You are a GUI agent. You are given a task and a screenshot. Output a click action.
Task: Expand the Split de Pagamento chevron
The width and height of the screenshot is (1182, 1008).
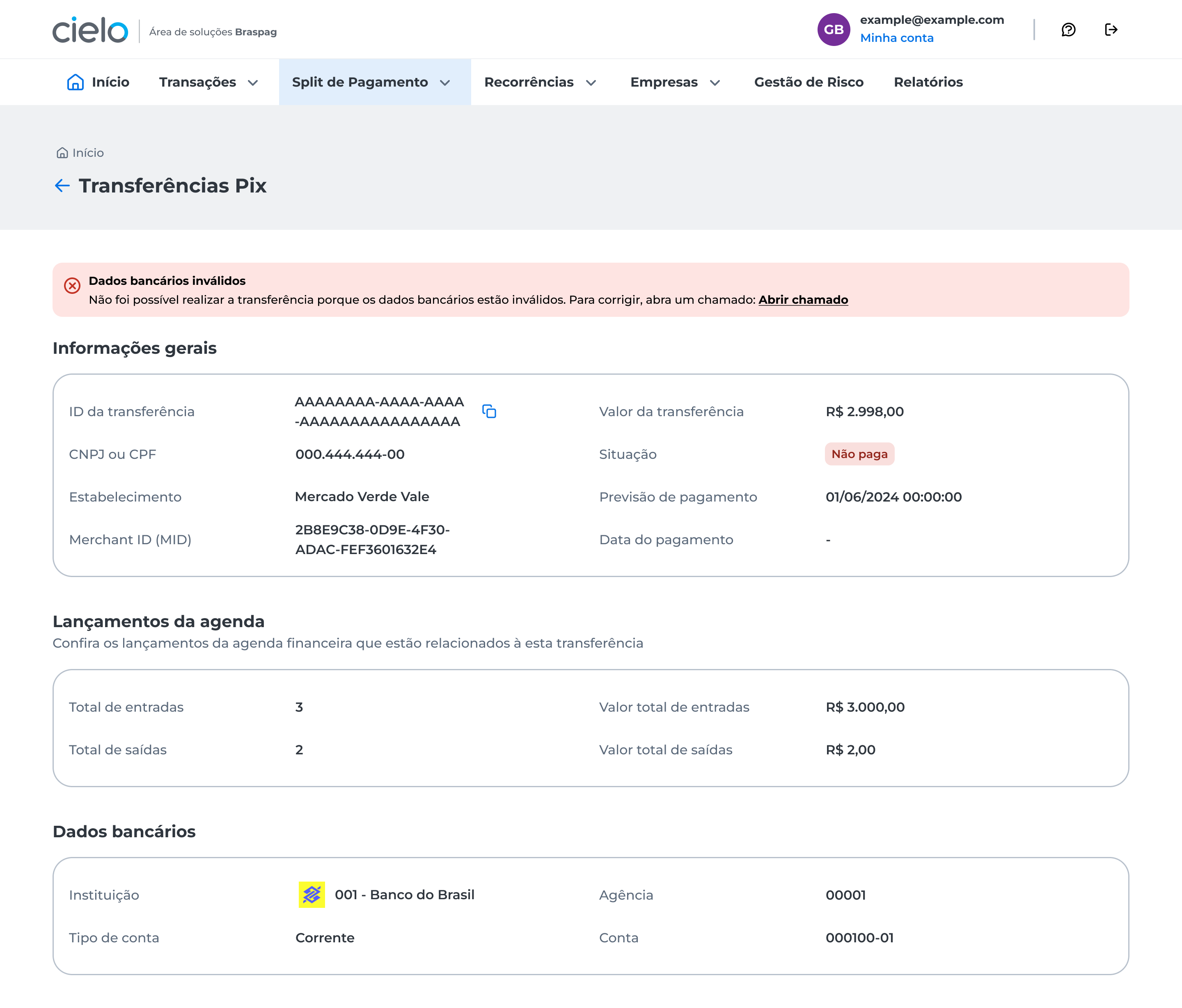coord(445,83)
